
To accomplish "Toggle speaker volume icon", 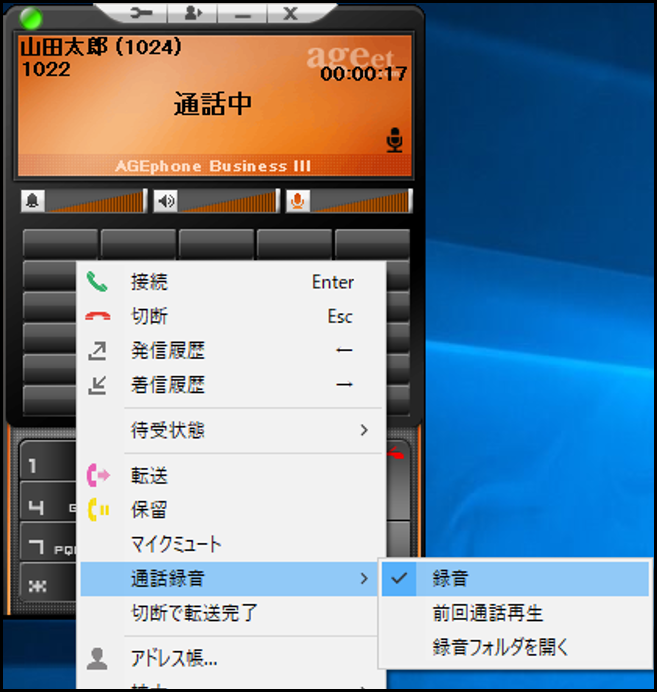I will point(166,201).
